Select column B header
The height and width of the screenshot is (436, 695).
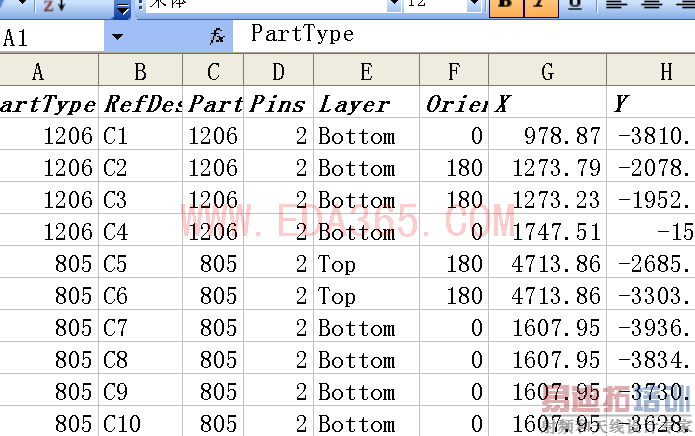point(141,71)
